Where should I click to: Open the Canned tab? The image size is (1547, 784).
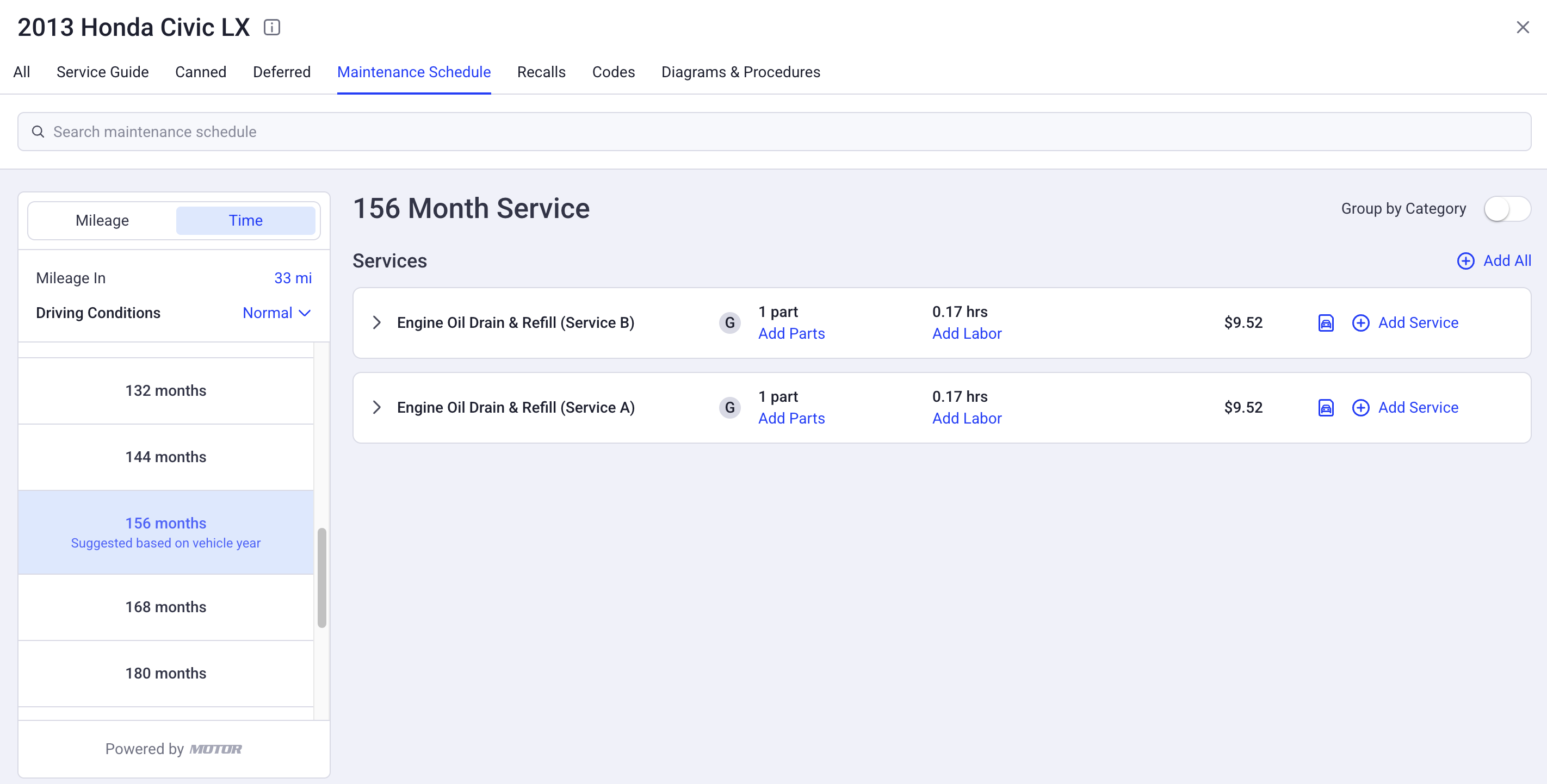coord(201,72)
